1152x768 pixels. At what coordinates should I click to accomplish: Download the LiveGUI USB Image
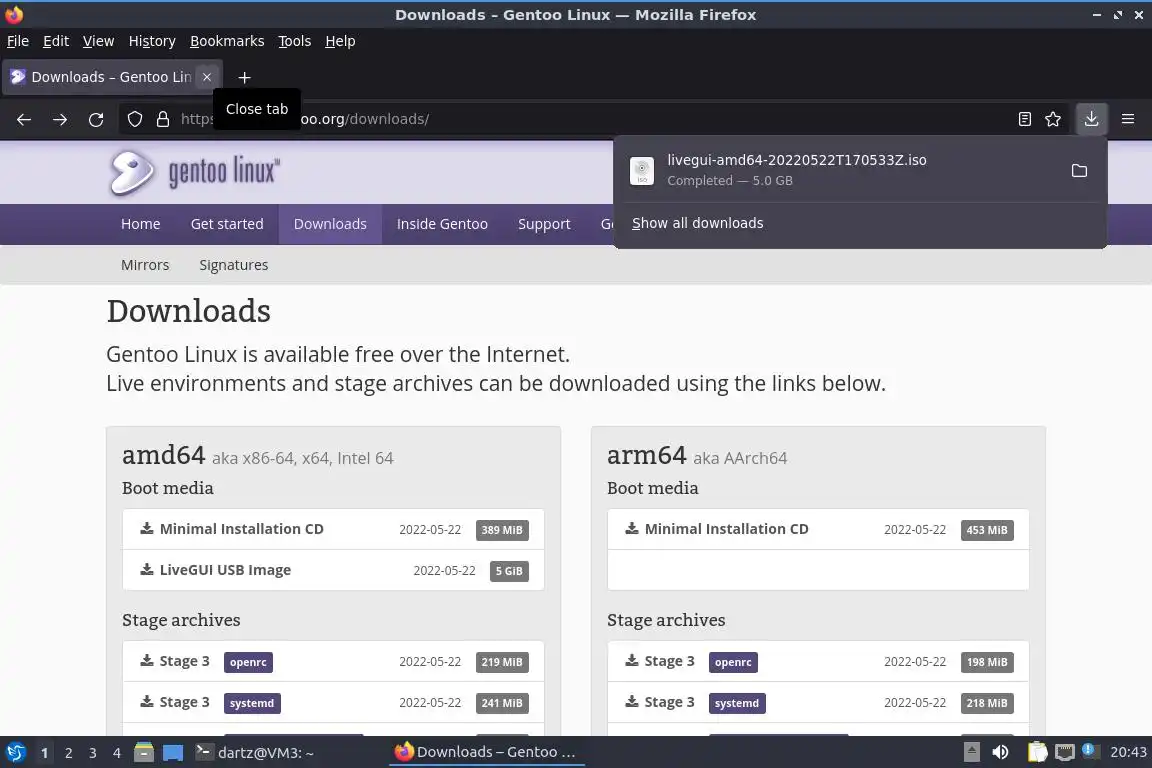[x=334, y=570]
